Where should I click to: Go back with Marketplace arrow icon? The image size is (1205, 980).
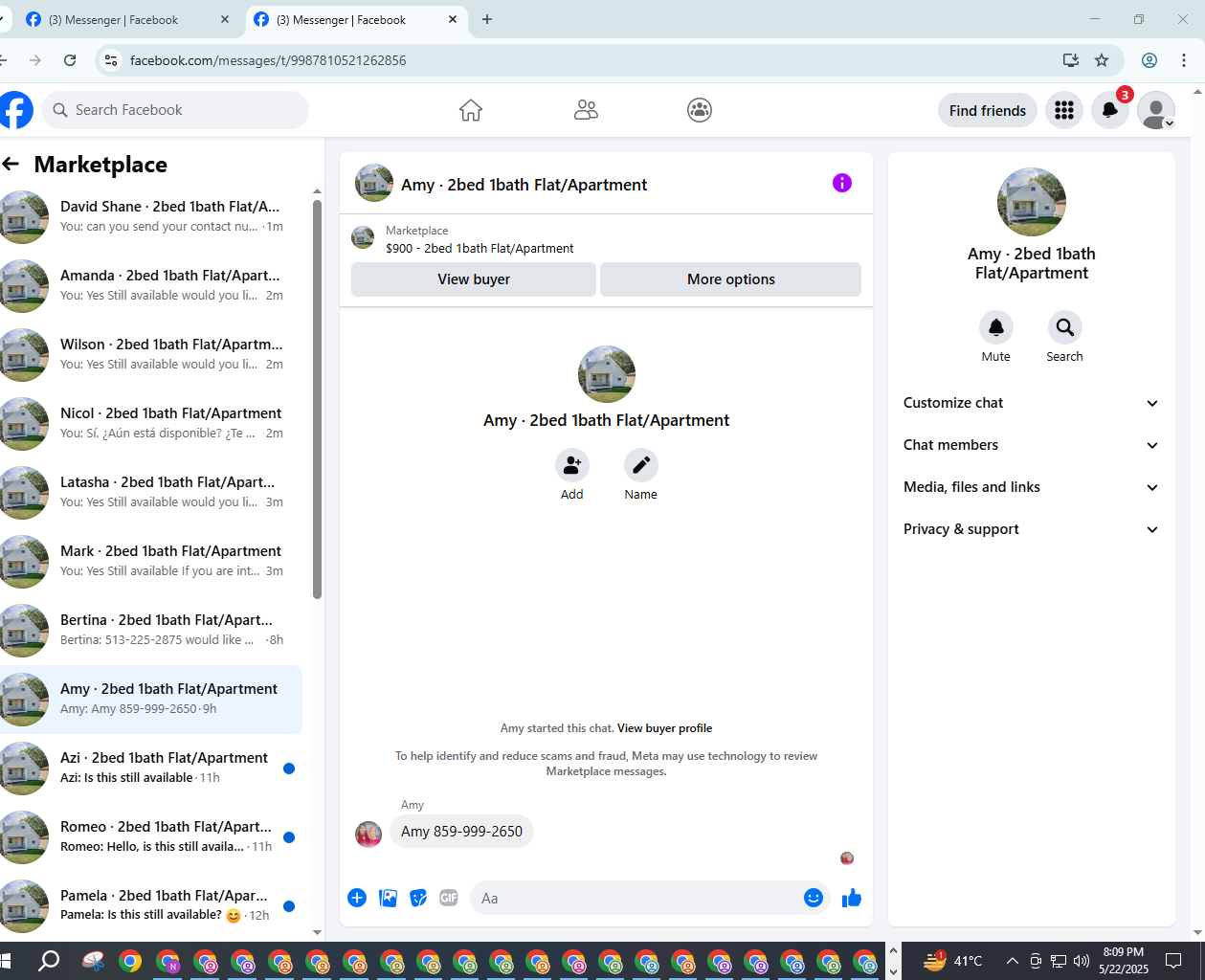coord(11,164)
